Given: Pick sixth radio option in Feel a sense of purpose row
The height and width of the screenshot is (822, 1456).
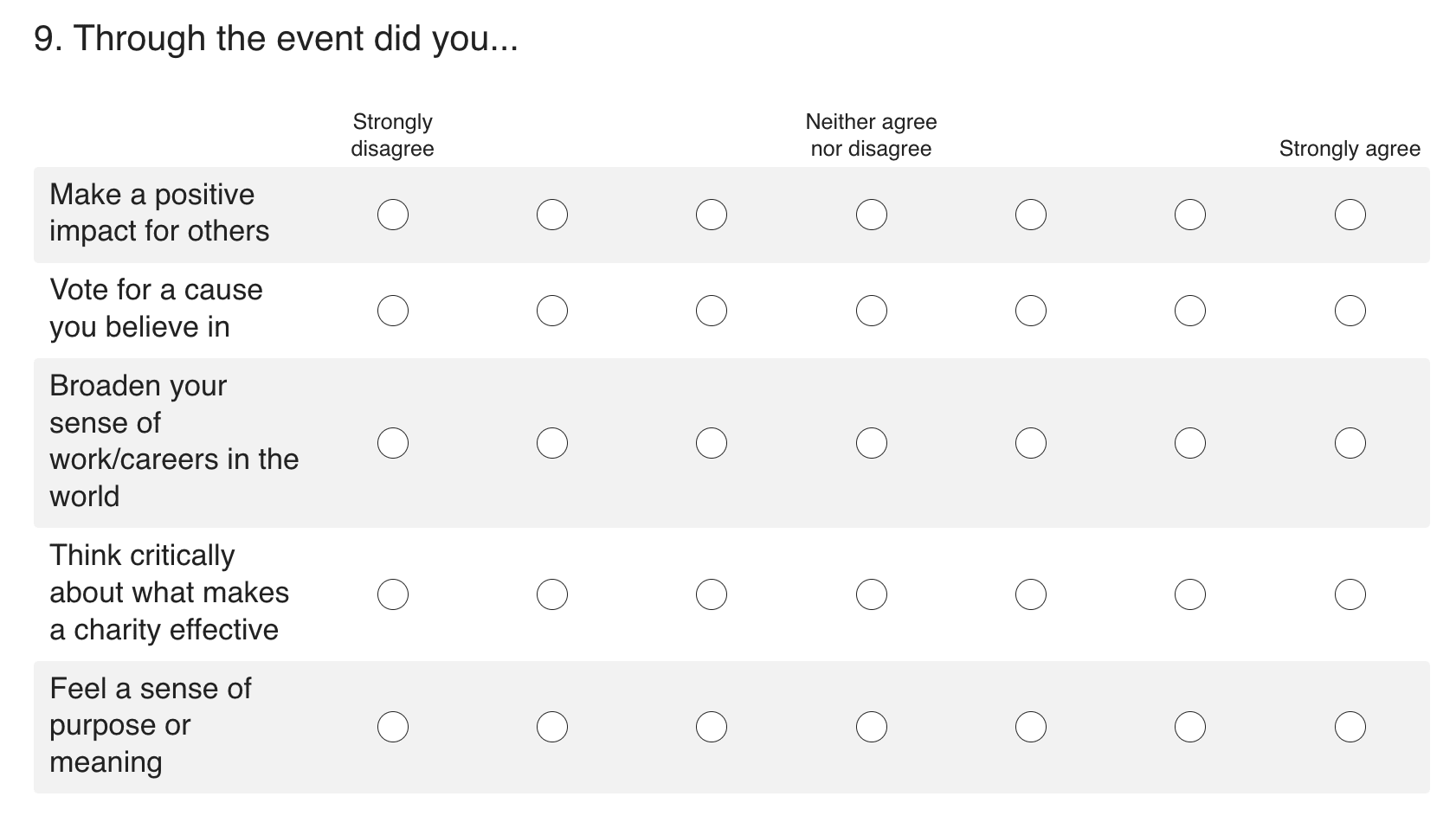Looking at the screenshot, I should point(1190,727).
